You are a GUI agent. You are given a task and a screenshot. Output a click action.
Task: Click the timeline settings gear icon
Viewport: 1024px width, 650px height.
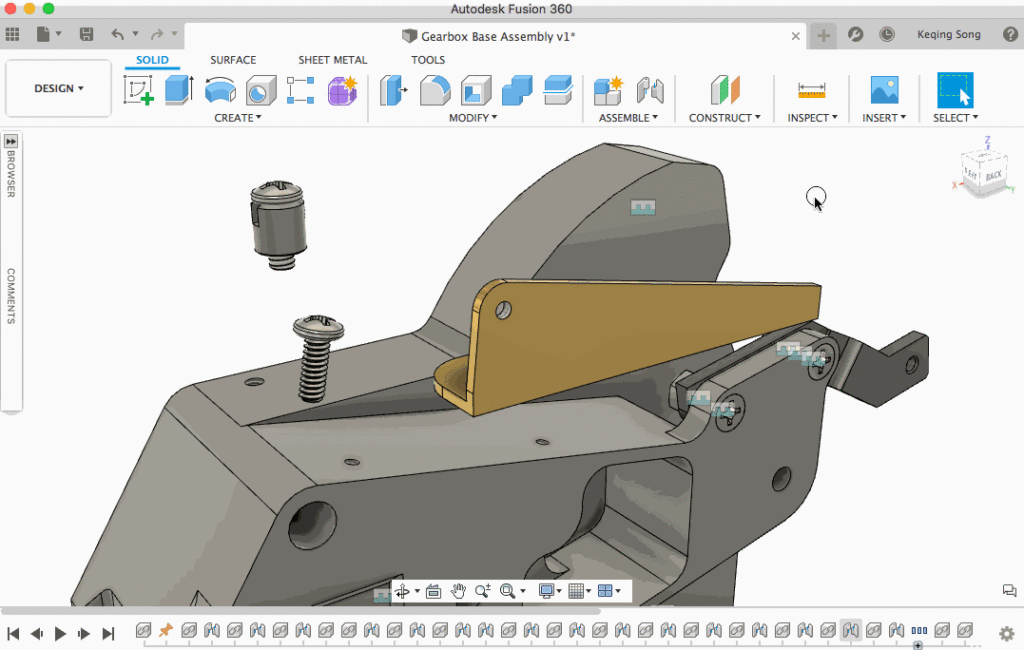(1006, 632)
